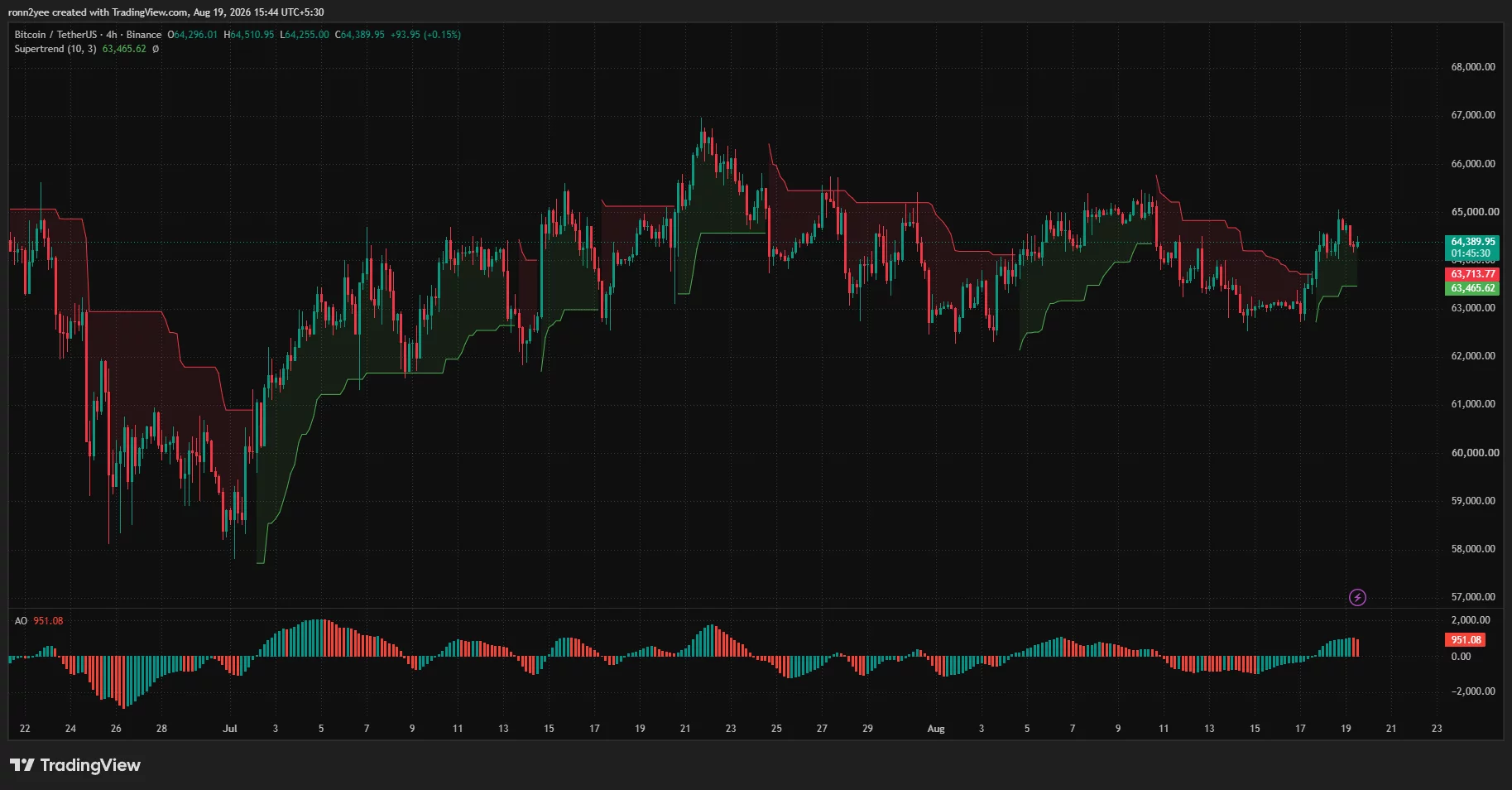Screen dimensions: 1512x790
Task: Click the 65,000.00 price axis label
Action: point(1473,212)
